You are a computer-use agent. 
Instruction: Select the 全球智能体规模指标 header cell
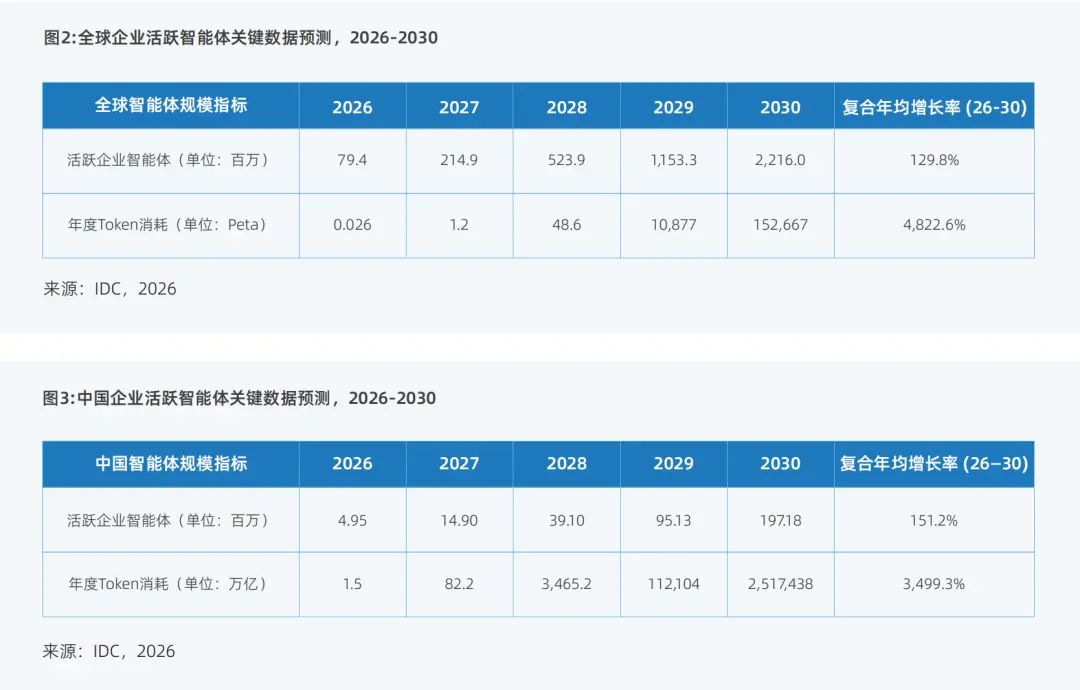click(x=171, y=105)
